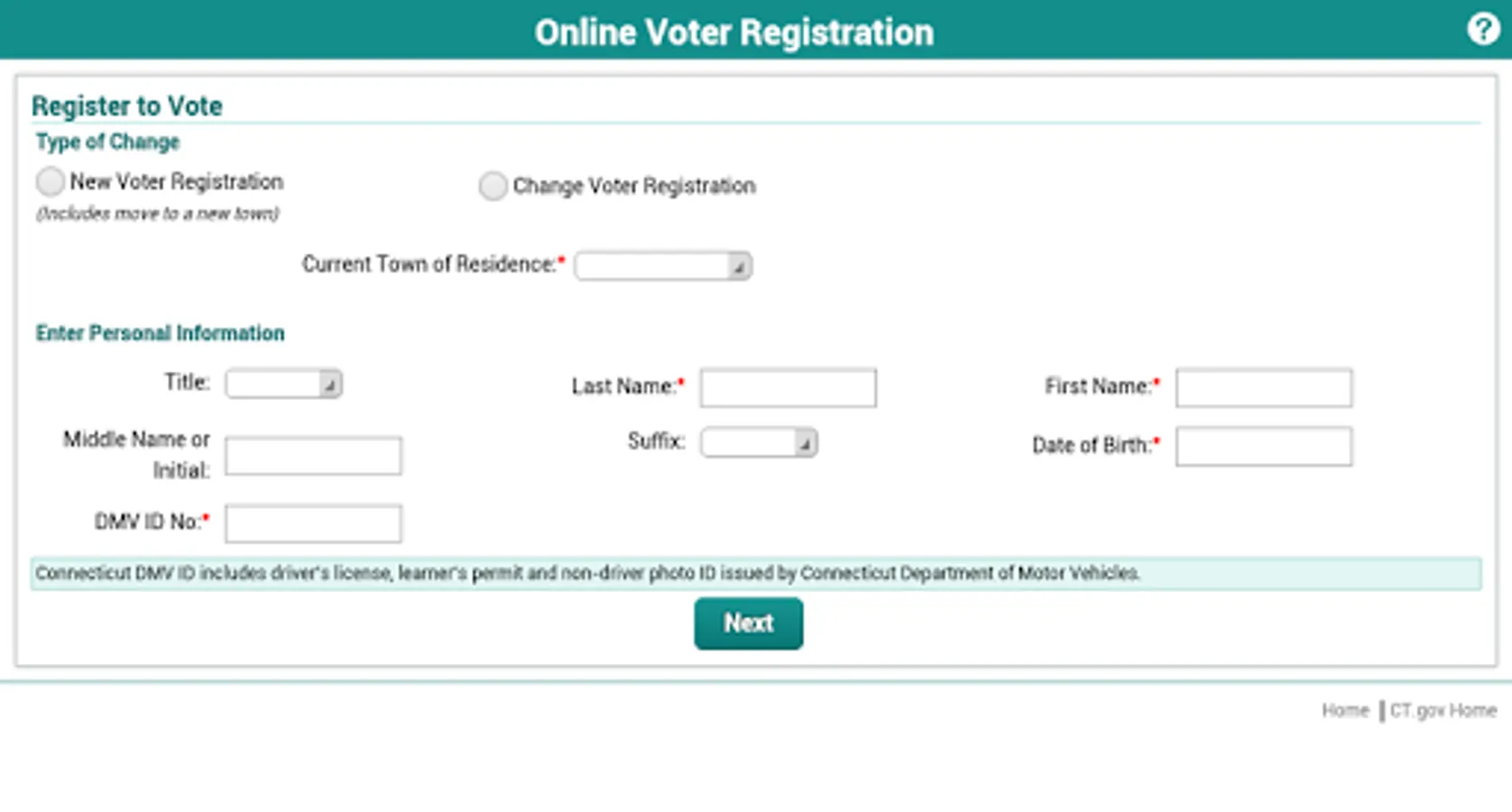Focus the First Name text box
Screen dimensions: 1512x812
click(x=1263, y=388)
